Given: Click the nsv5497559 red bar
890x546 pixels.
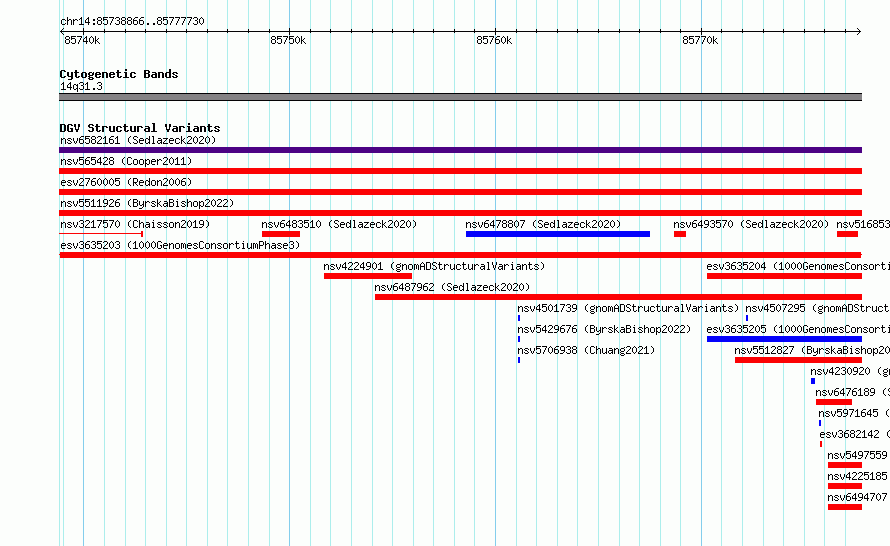Looking at the screenshot, I should pos(845,465).
